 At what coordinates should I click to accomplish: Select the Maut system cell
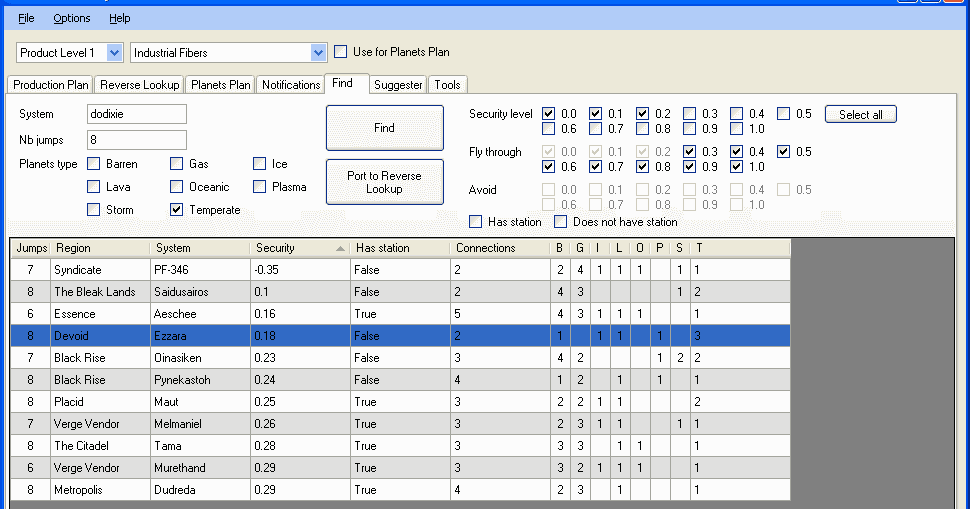pyautogui.click(x=200, y=401)
